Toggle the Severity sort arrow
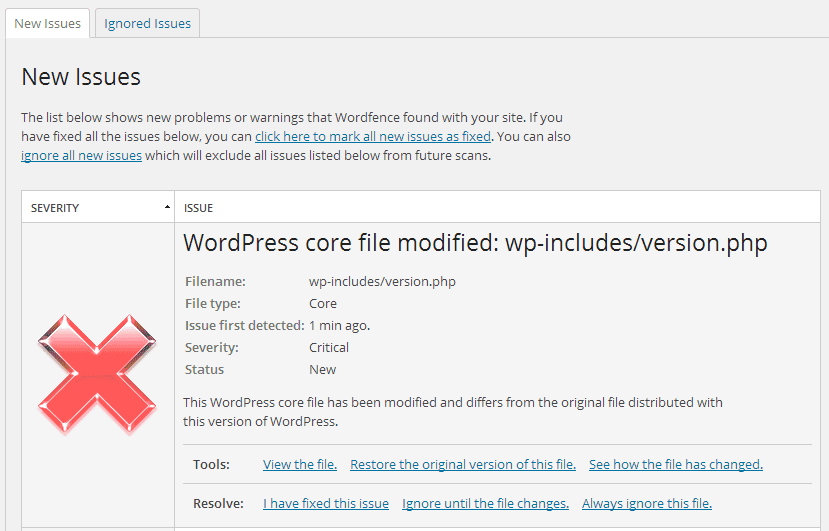The image size is (829, 531). click(x=167, y=207)
